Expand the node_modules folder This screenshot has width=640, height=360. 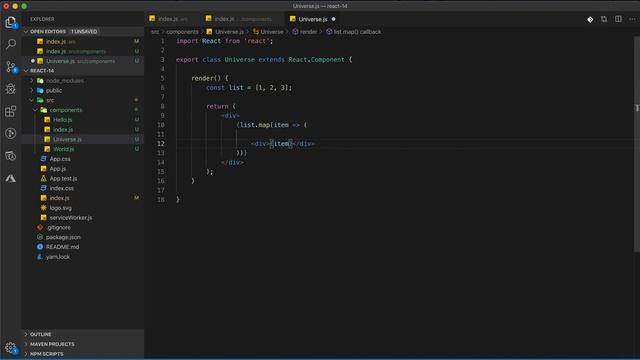[x=32, y=80]
